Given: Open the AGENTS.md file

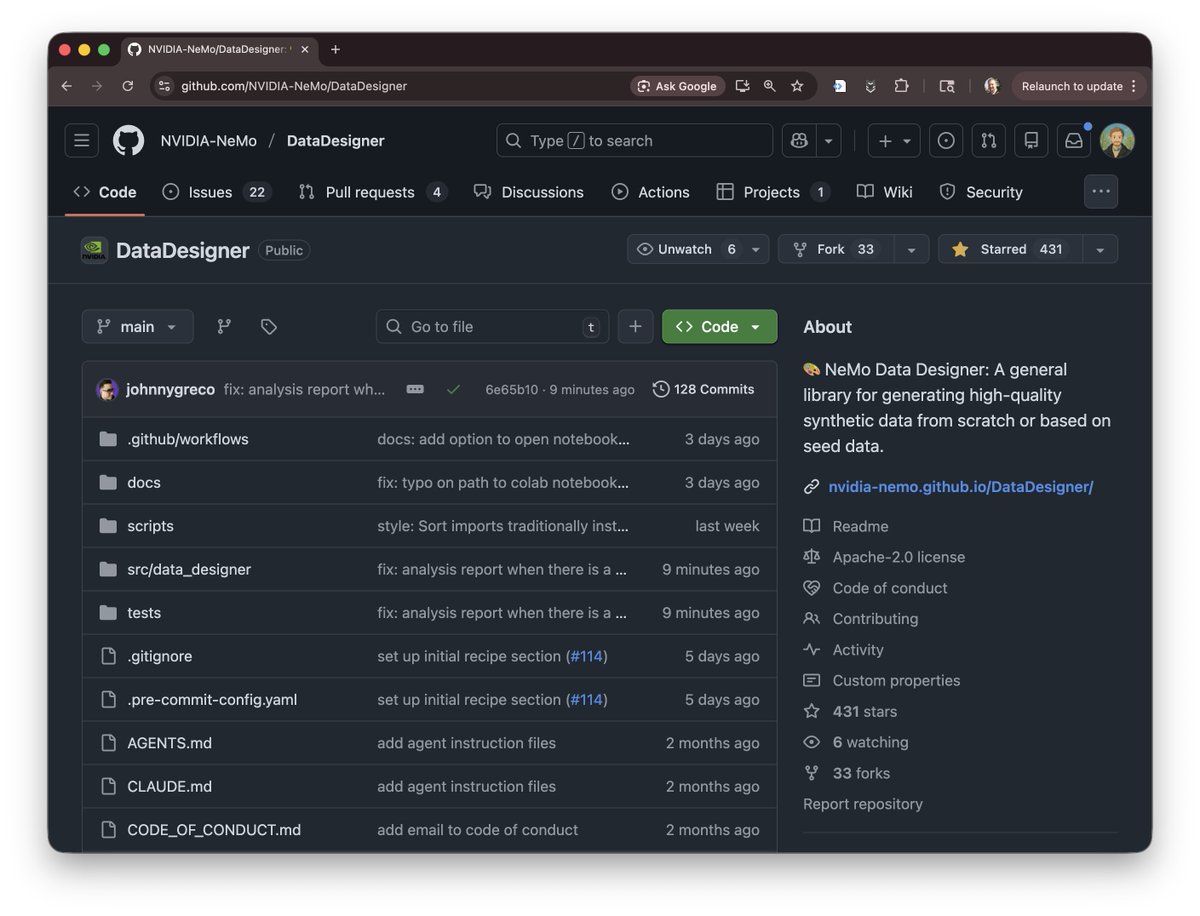Looking at the screenshot, I should click(x=169, y=743).
